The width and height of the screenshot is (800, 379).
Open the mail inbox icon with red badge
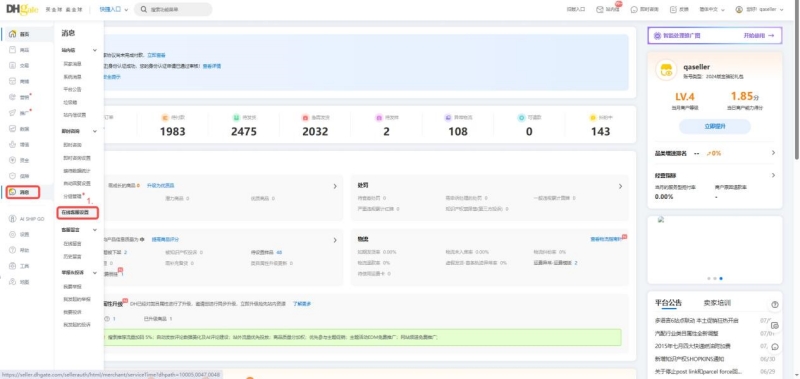(600, 9)
